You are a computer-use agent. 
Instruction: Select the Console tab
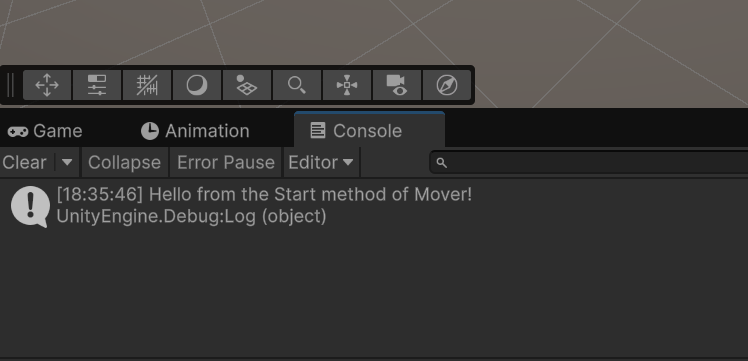coord(369,130)
